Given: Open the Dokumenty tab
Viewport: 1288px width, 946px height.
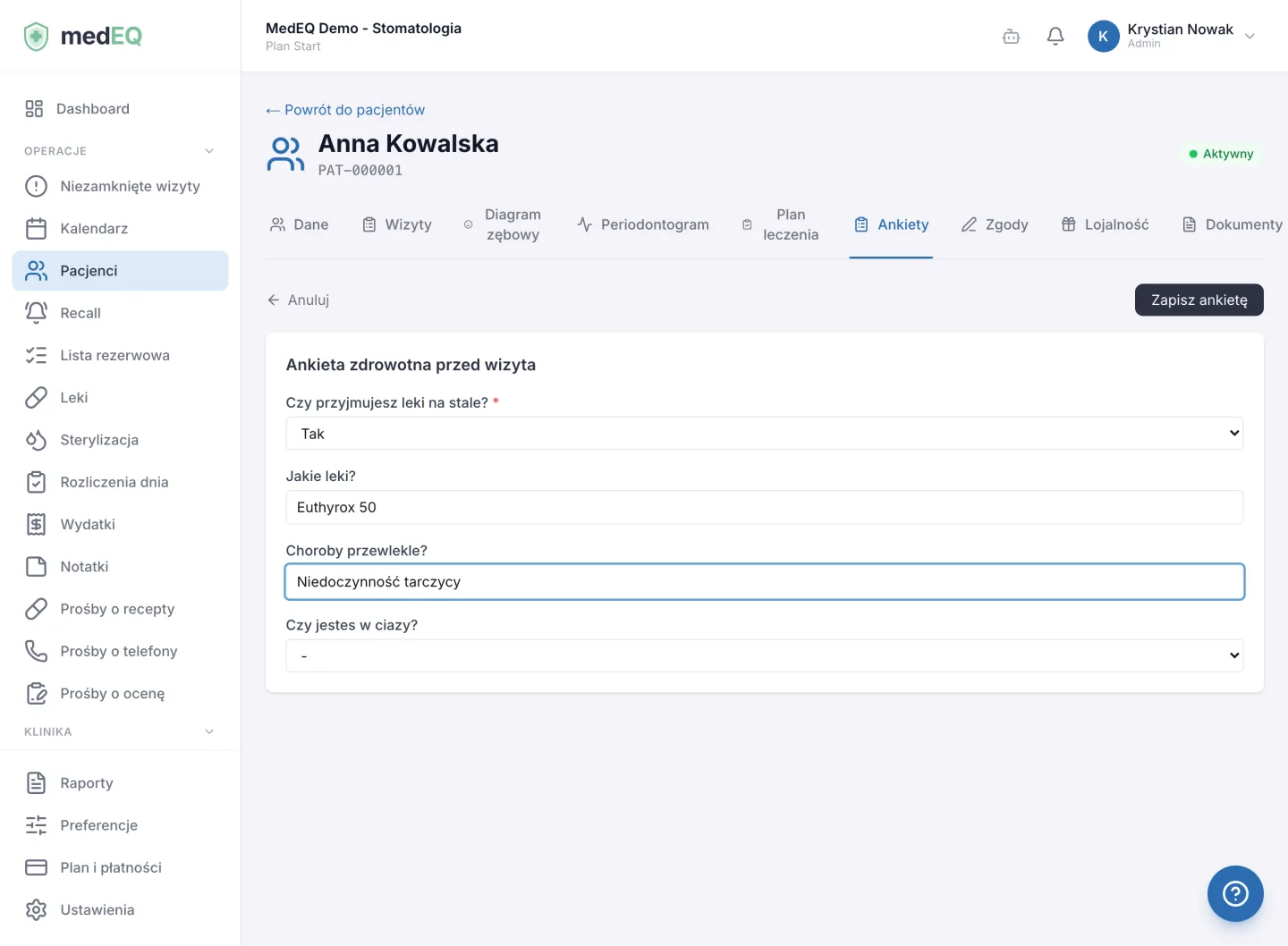Looking at the screenshot, I should coord(1233,224).
